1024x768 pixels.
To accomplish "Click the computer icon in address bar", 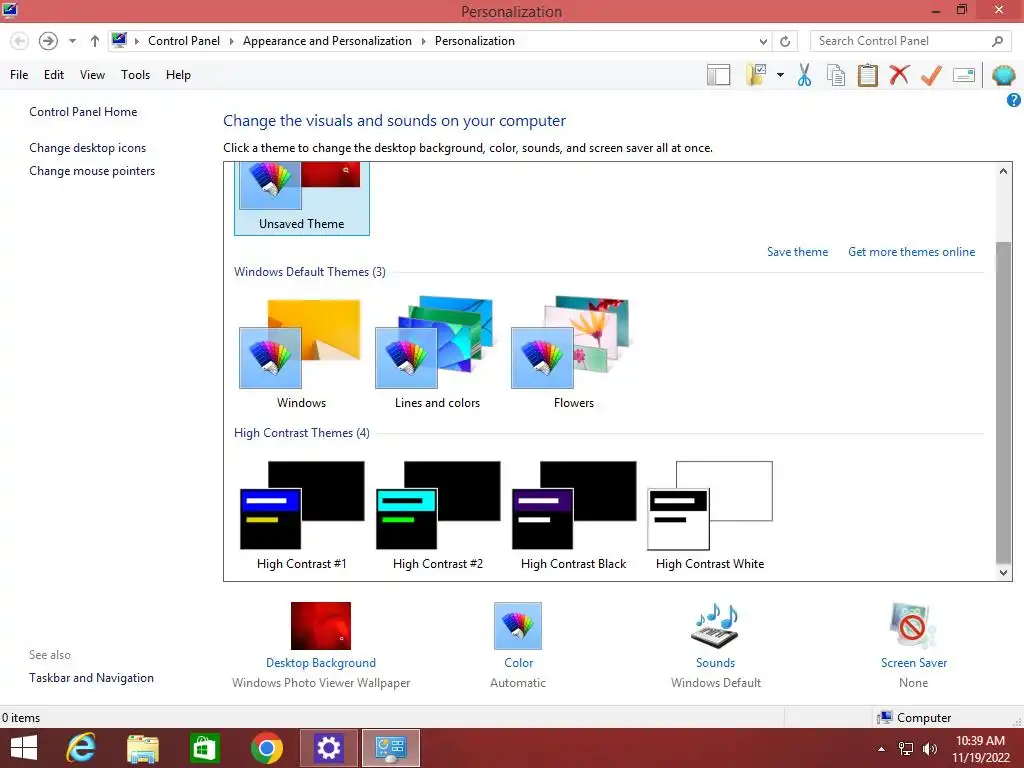I will pyautogui.click(x=119, y=40).
